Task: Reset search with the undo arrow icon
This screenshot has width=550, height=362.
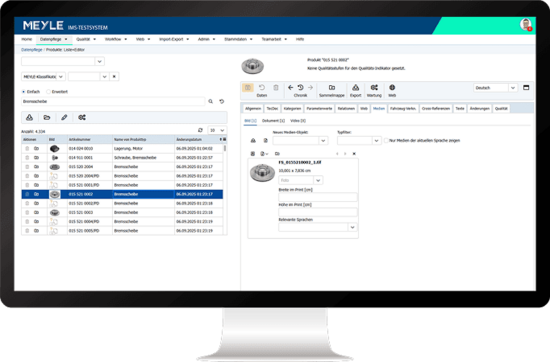Action: click(222, 101)
